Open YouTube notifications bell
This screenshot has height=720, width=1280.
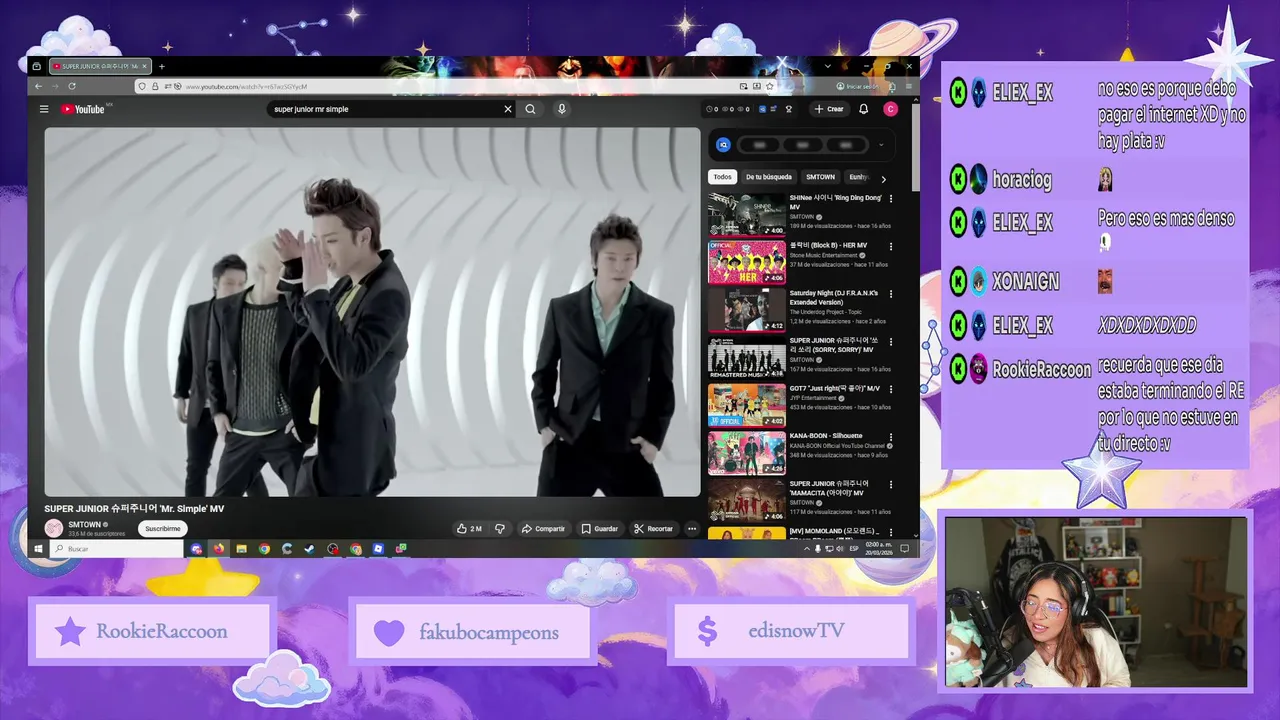coord(863,109)
